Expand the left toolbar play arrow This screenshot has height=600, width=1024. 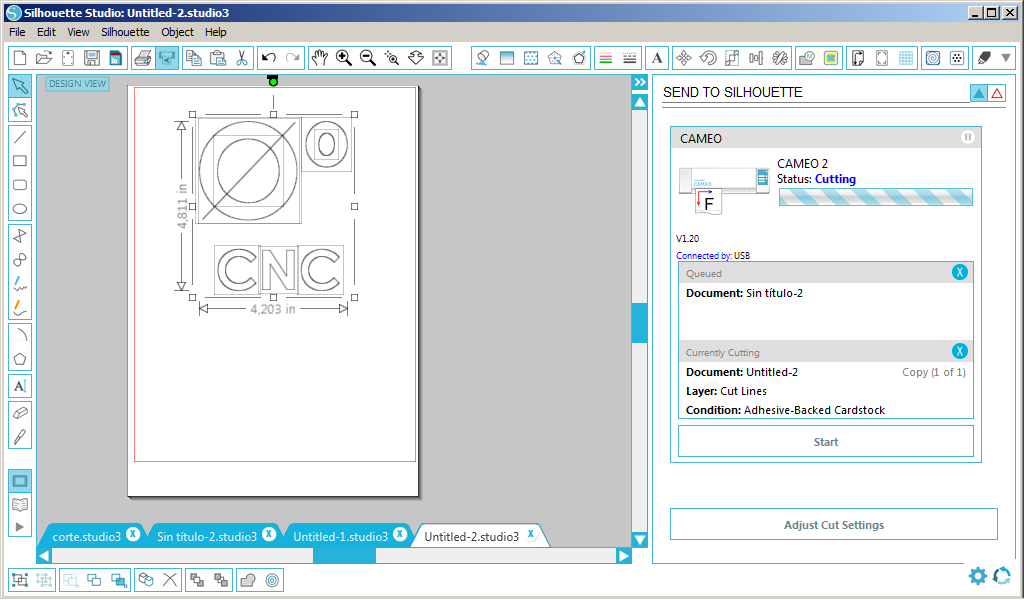click(20, 527)
